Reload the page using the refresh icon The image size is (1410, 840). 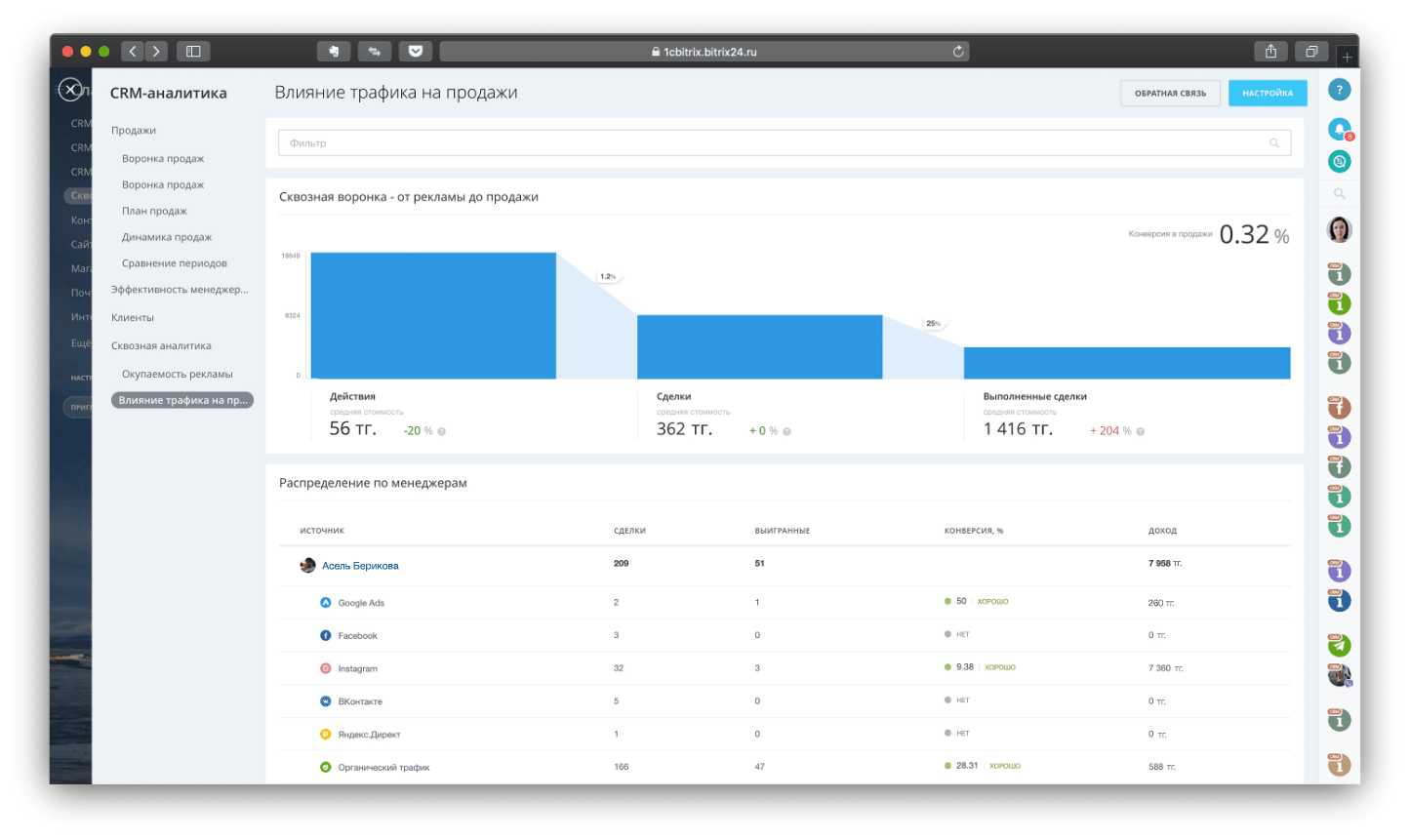pos(958,52)
